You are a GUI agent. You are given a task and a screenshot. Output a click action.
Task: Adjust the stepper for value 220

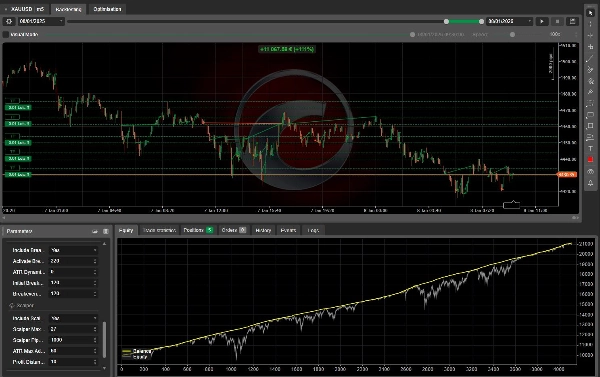point(95,261)
